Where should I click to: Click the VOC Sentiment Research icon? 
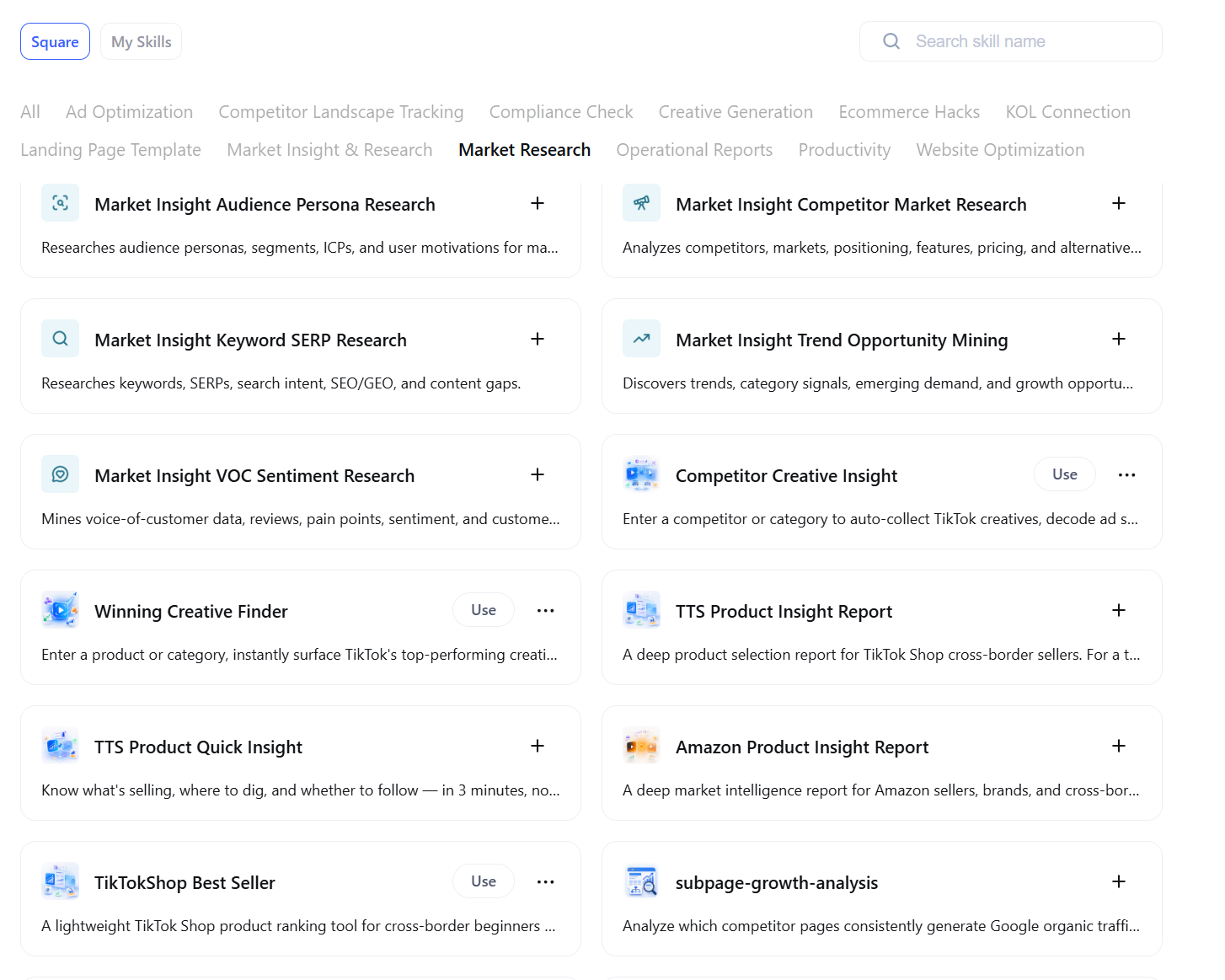(x=60, y=474)
